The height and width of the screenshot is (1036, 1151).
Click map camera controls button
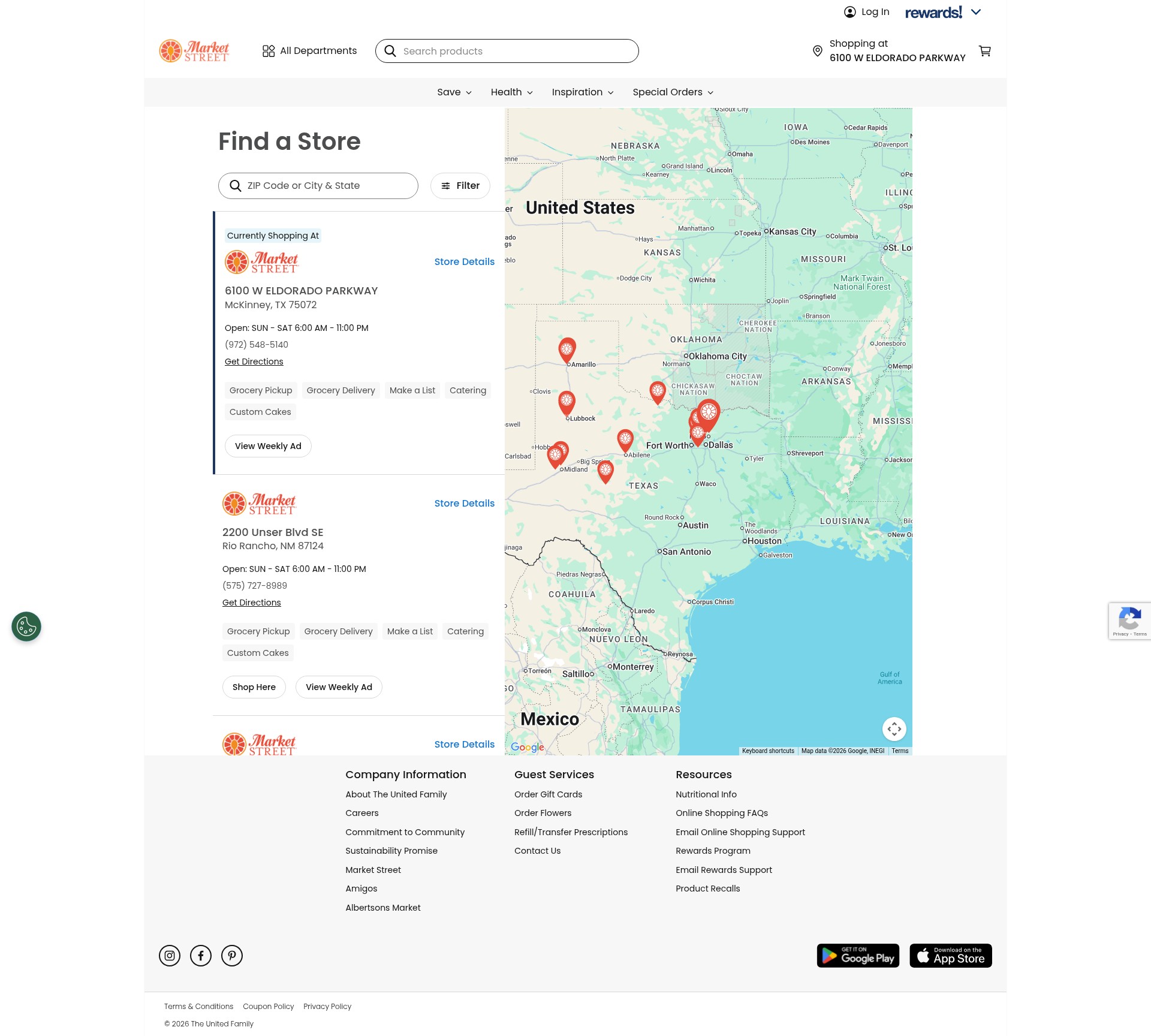[894, 729]
